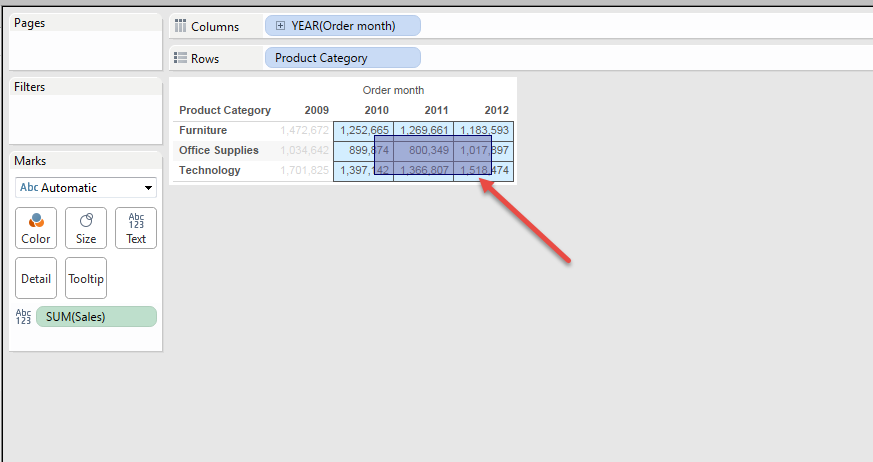Click the Furniture 2010 value 1,252,665
The width and height of the screenshot is (873, 462).
[364, 130]
